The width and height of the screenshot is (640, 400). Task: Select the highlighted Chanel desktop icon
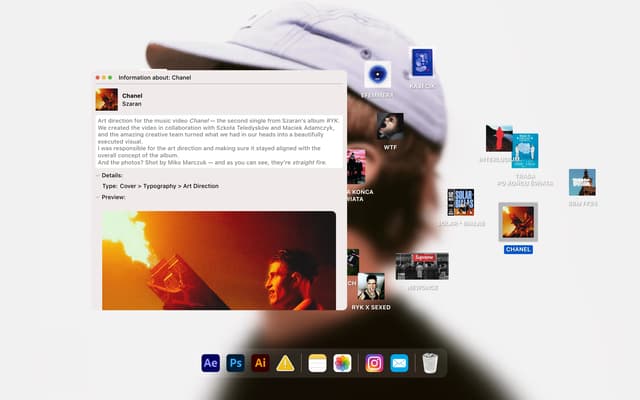click(518, 222)
